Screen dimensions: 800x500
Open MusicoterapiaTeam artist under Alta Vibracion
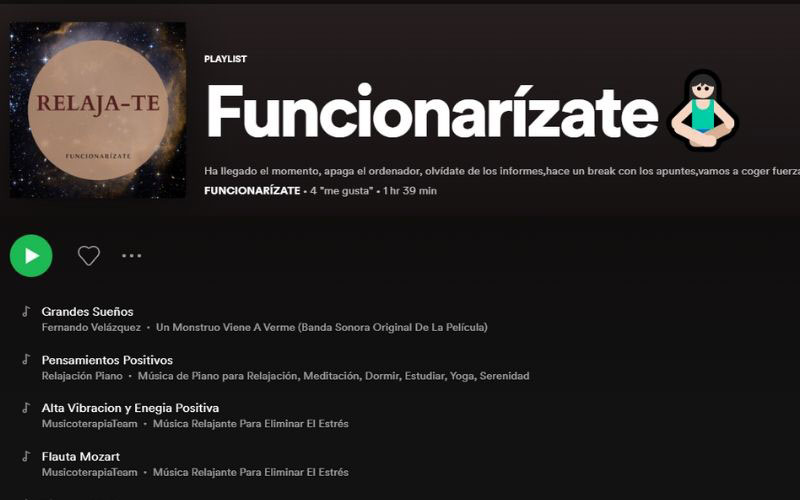[x=90, y=424]
